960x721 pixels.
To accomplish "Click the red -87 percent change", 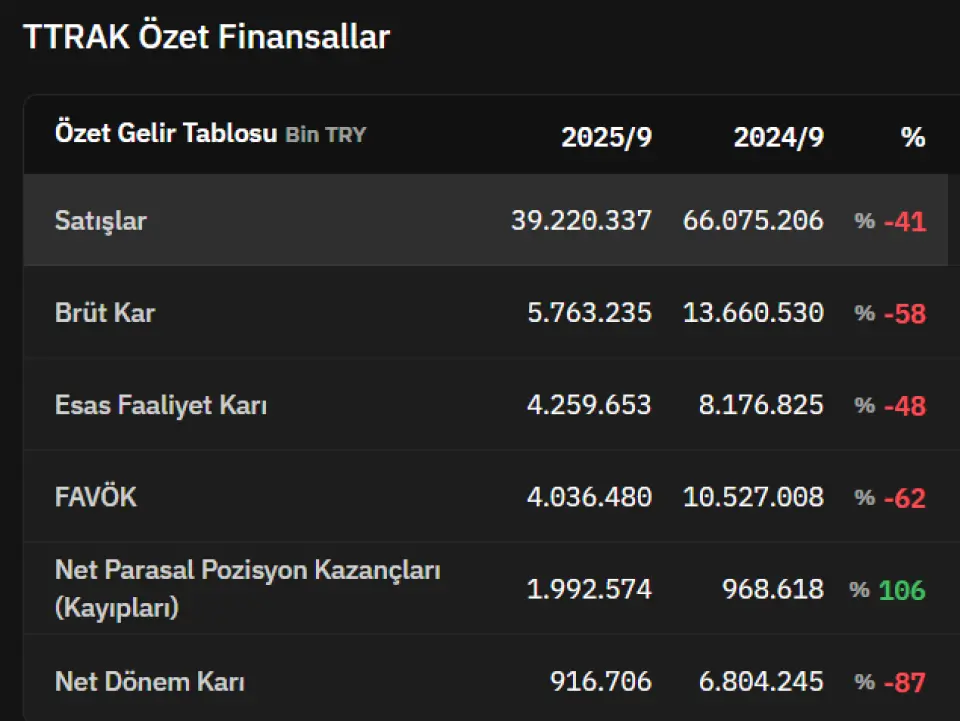I will tap(904, 683).
